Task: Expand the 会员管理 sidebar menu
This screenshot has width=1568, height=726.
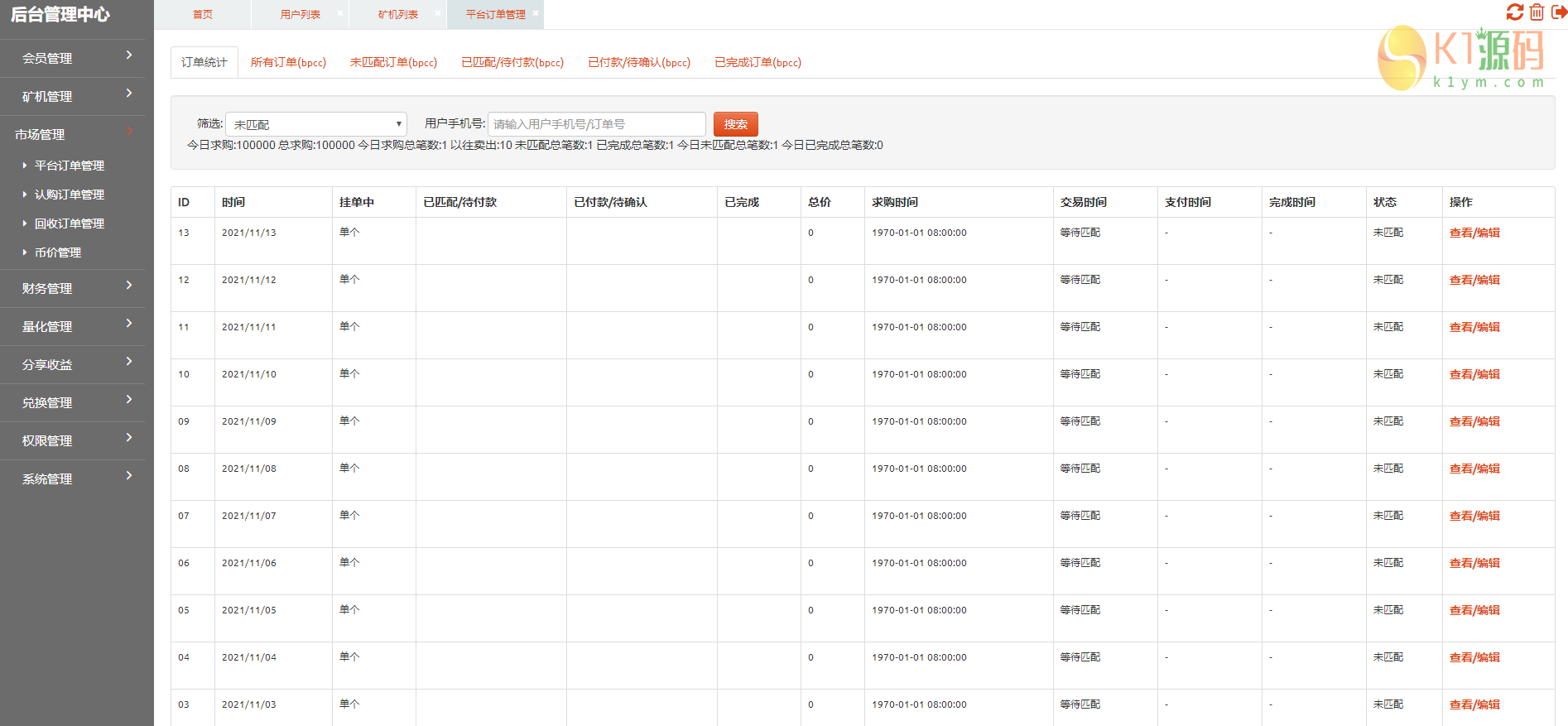Action: 72,58
